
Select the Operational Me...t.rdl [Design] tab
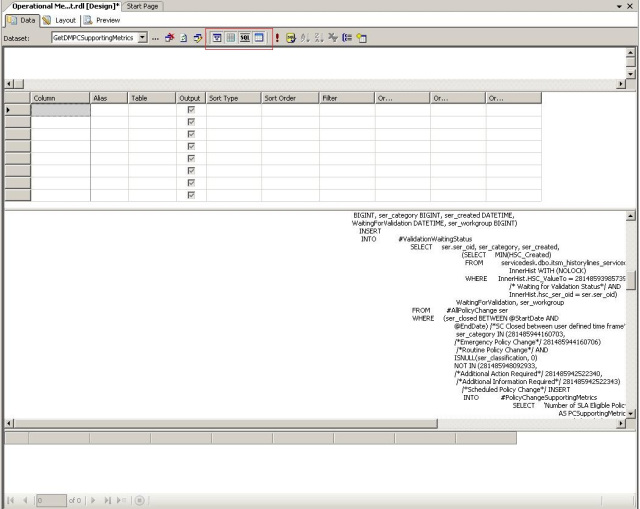(65, 6)
